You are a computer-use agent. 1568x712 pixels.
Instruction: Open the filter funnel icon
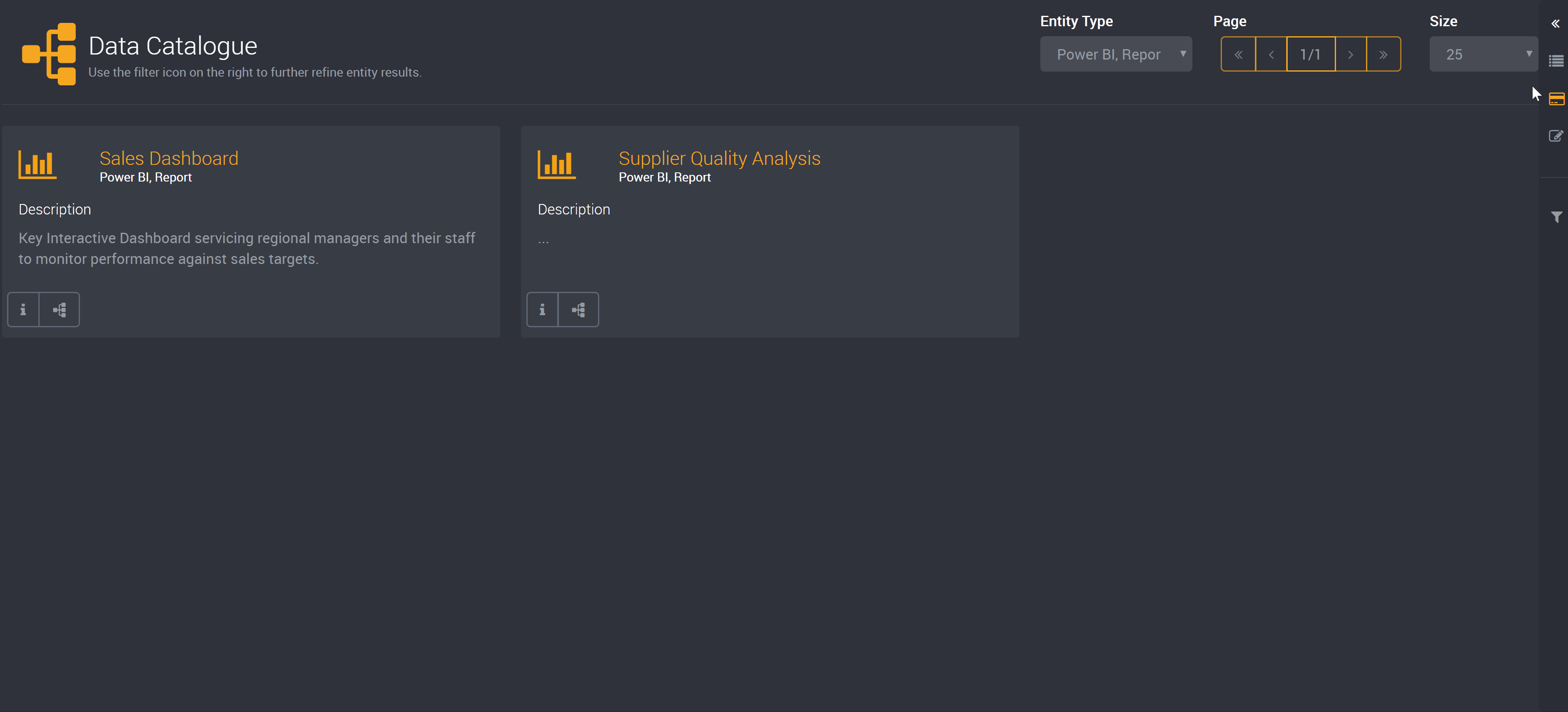click(x=1556, y=217)
